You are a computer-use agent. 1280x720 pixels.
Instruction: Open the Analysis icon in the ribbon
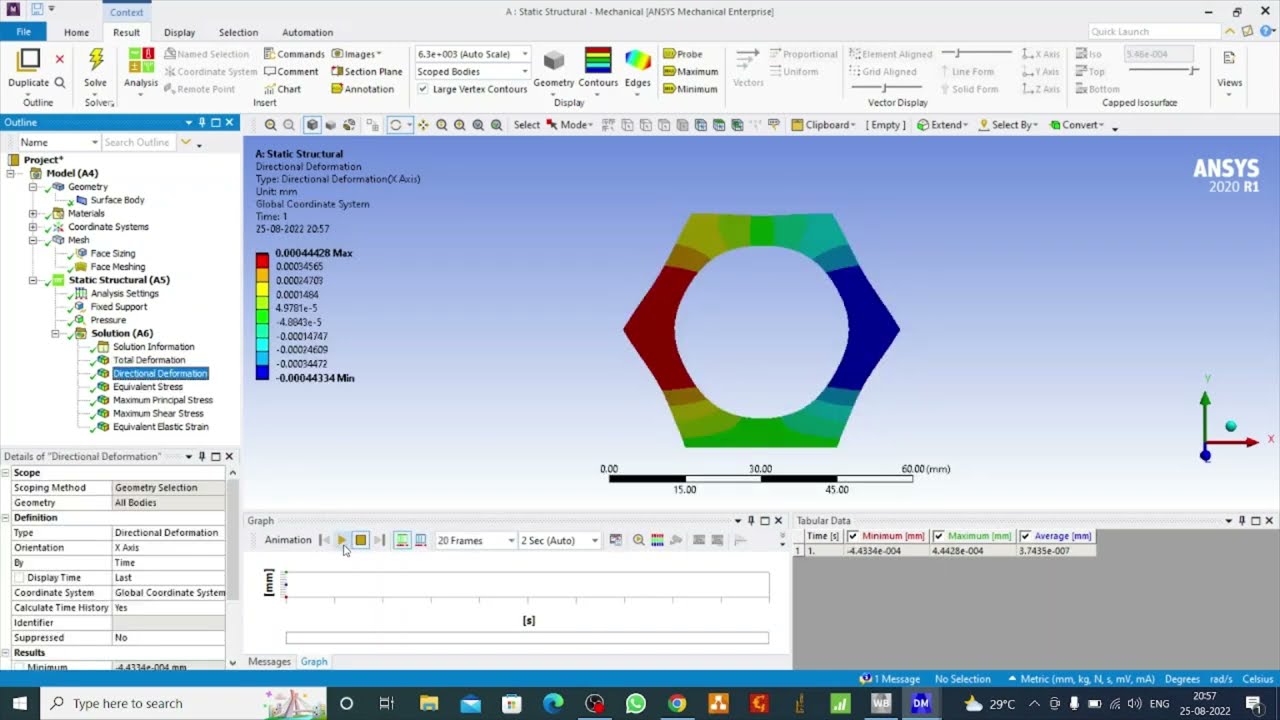[141, 60]
